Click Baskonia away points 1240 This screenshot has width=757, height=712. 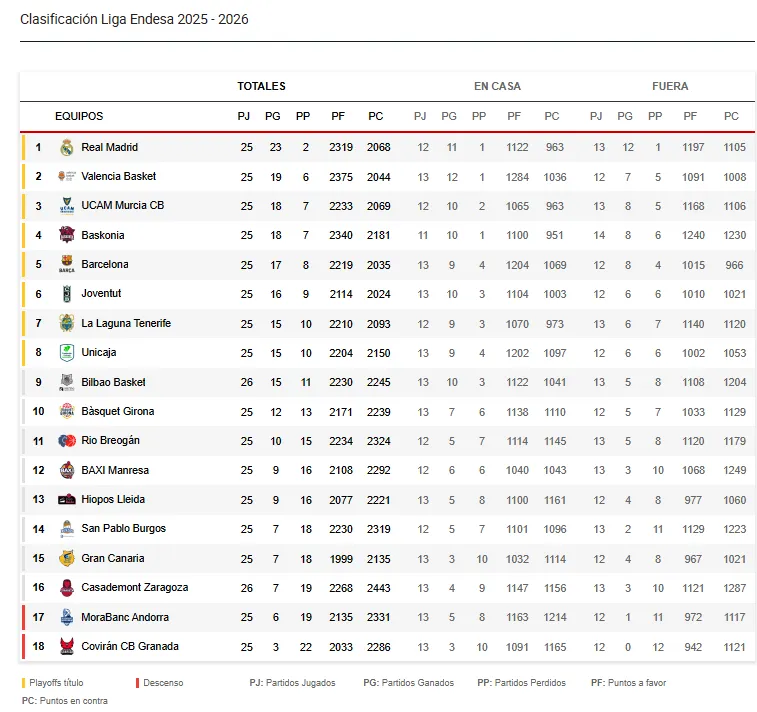click(x=693, y=235)
